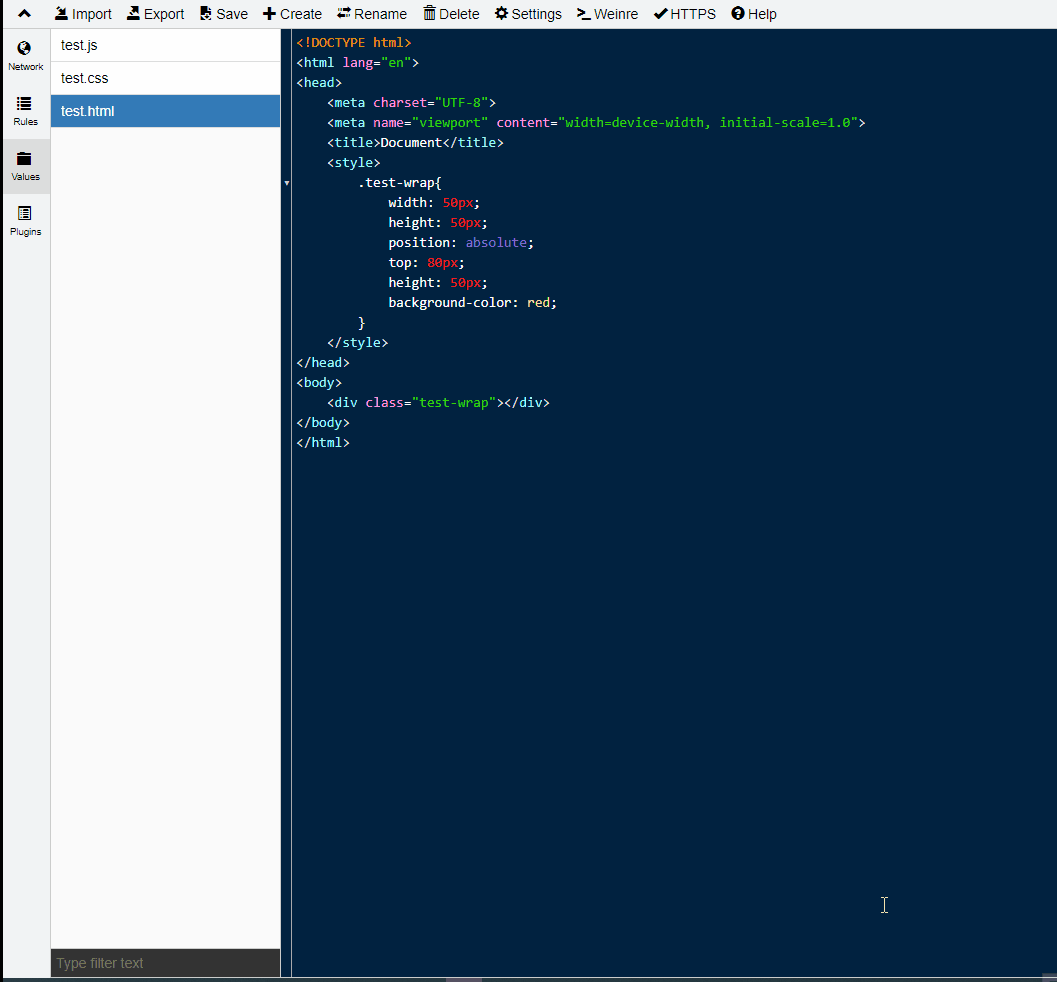Open the HTTPS certificate options
Viewport: 1057px width, 982px height.
tap(685, 13)
